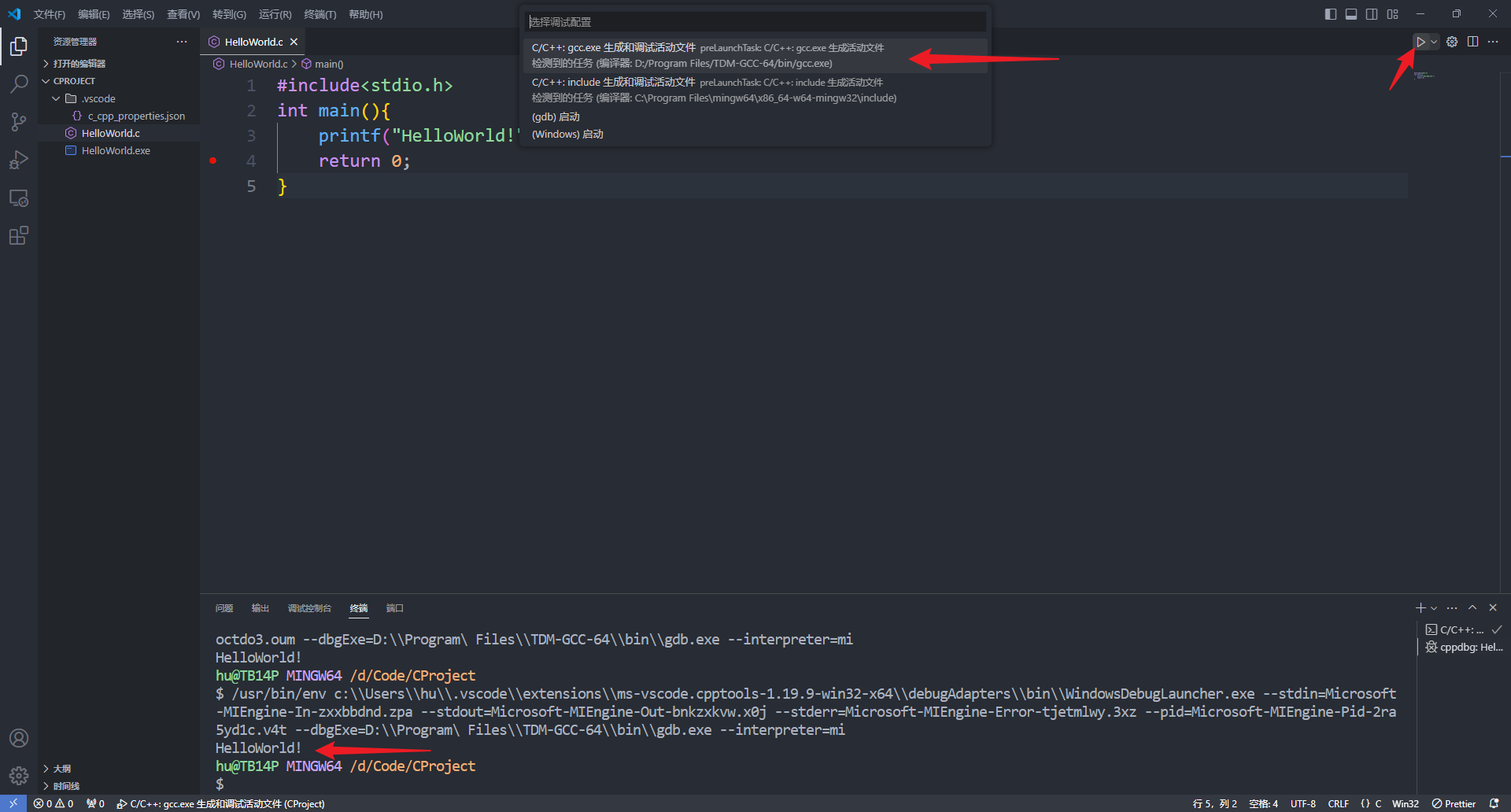Click the editor gear settings icon

1452,42
